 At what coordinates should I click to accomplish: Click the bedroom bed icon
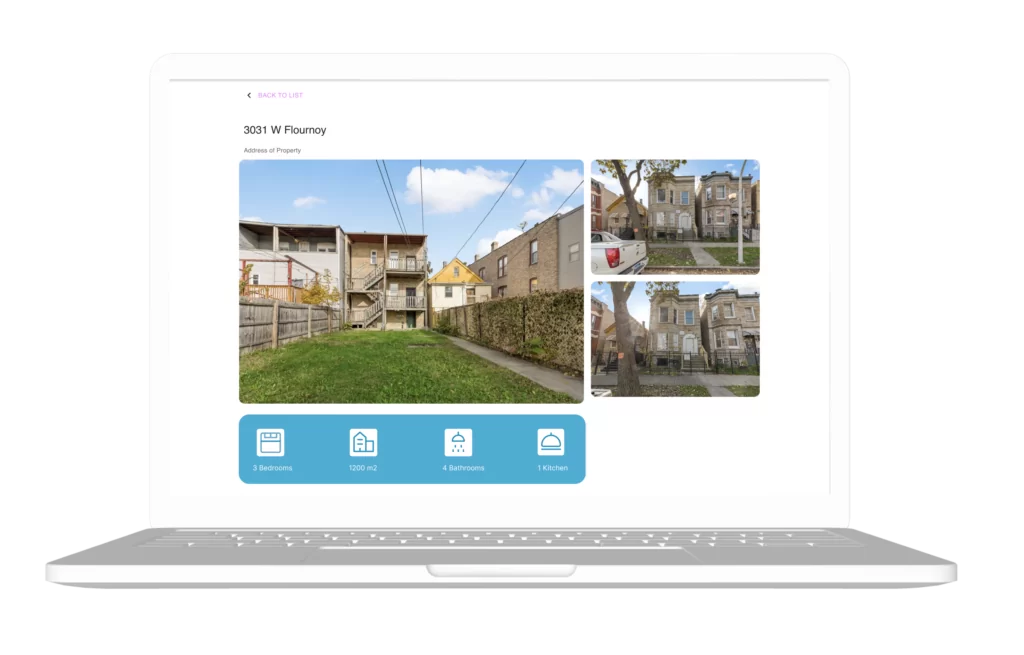(x=270, y=443)
